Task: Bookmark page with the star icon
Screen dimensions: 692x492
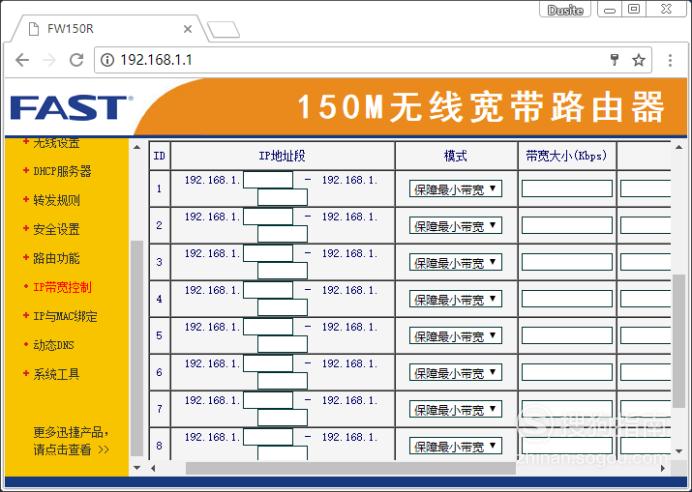Action: coord(639,60)
